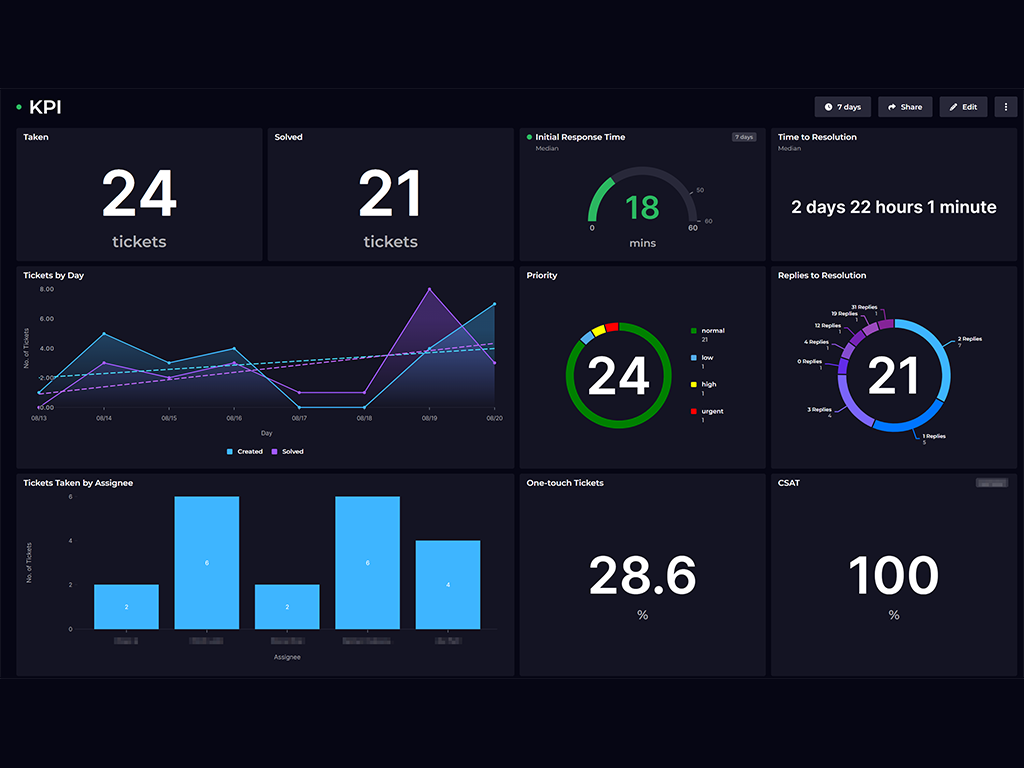Toggle the urgent priority legend entry

[712, 412]
